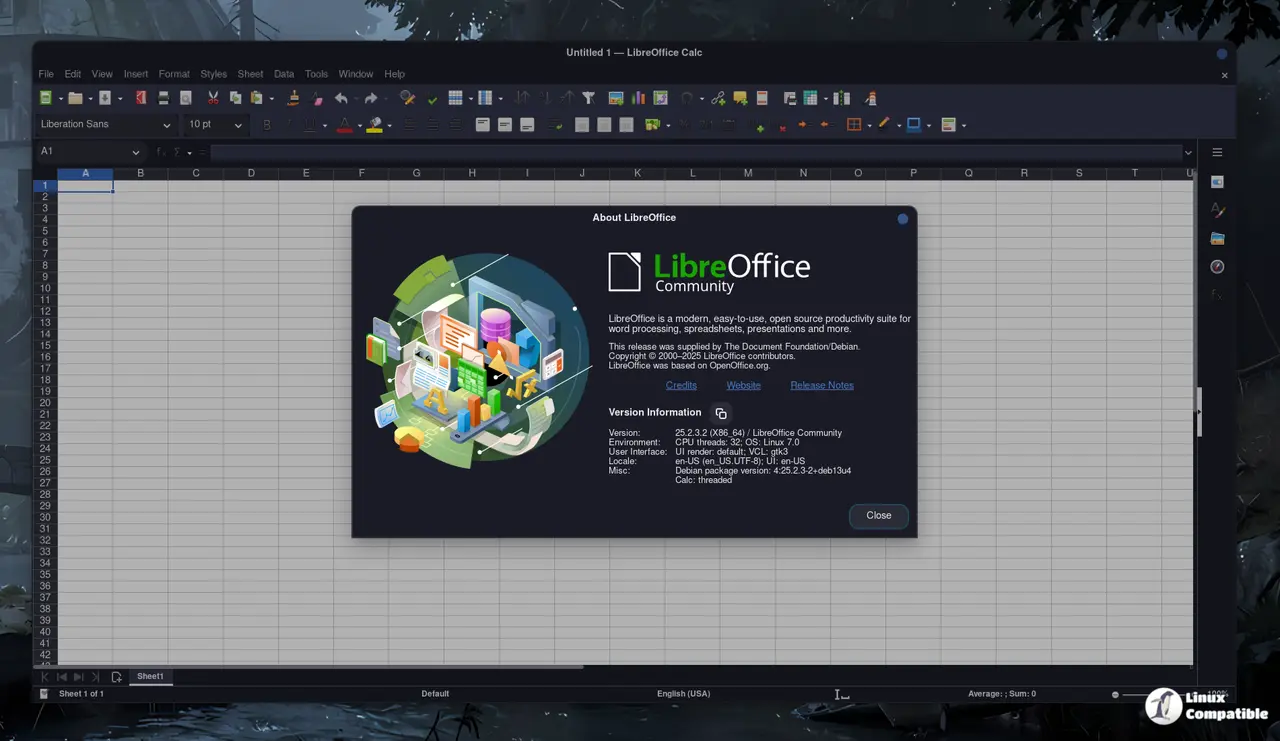
Task: Apply AutoFilter with the funnel icon
Action: [x=589, y=98]
